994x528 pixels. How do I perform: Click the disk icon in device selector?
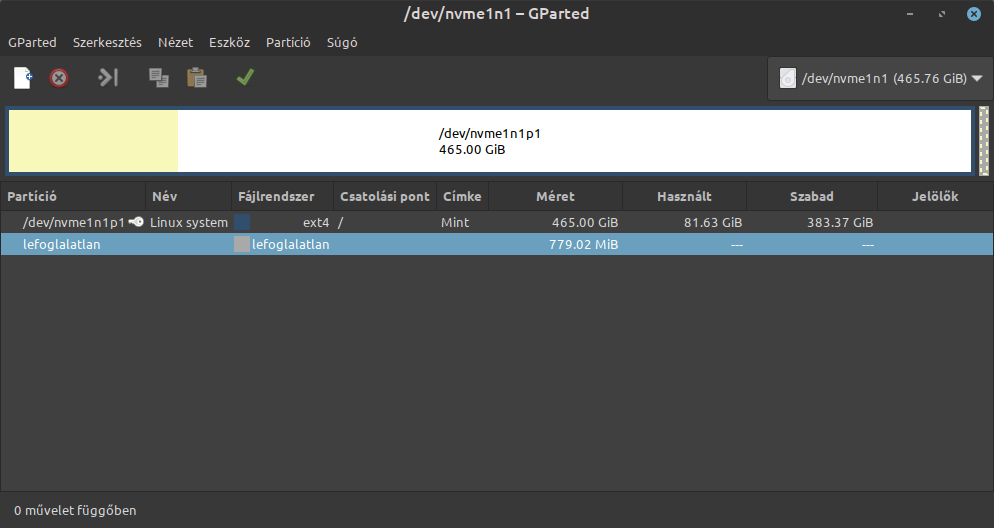(x=787, y=79)
